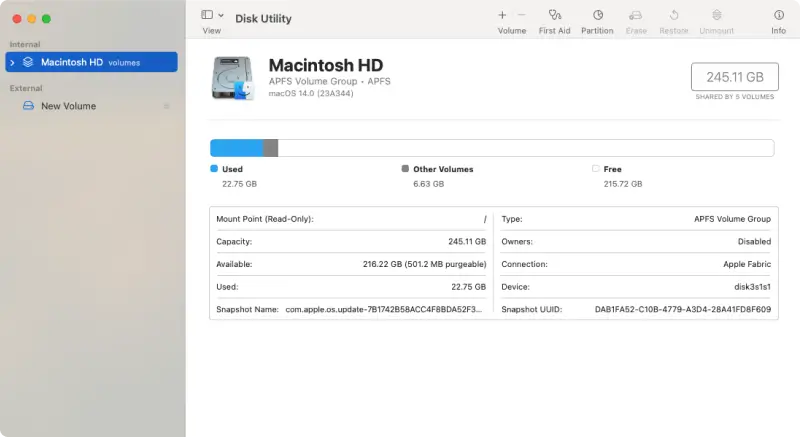Click the Macintosh HD disk image

tap(233, 78)
